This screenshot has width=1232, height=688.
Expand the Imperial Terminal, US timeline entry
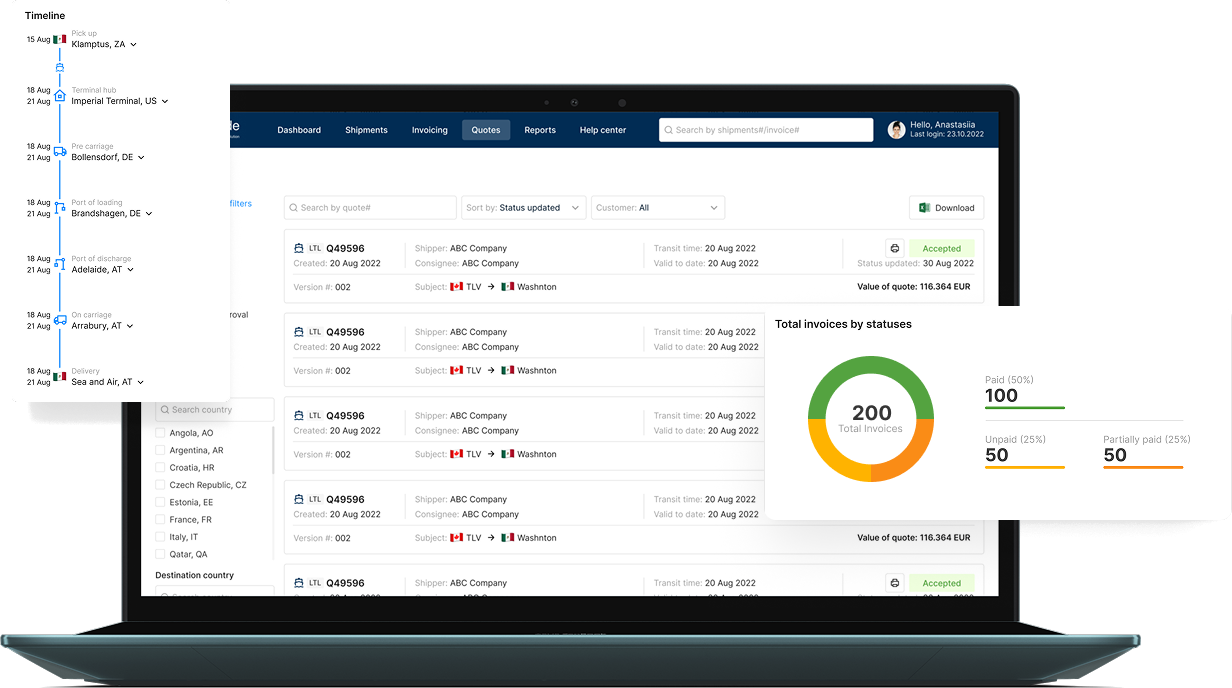[x=165, y=101]
